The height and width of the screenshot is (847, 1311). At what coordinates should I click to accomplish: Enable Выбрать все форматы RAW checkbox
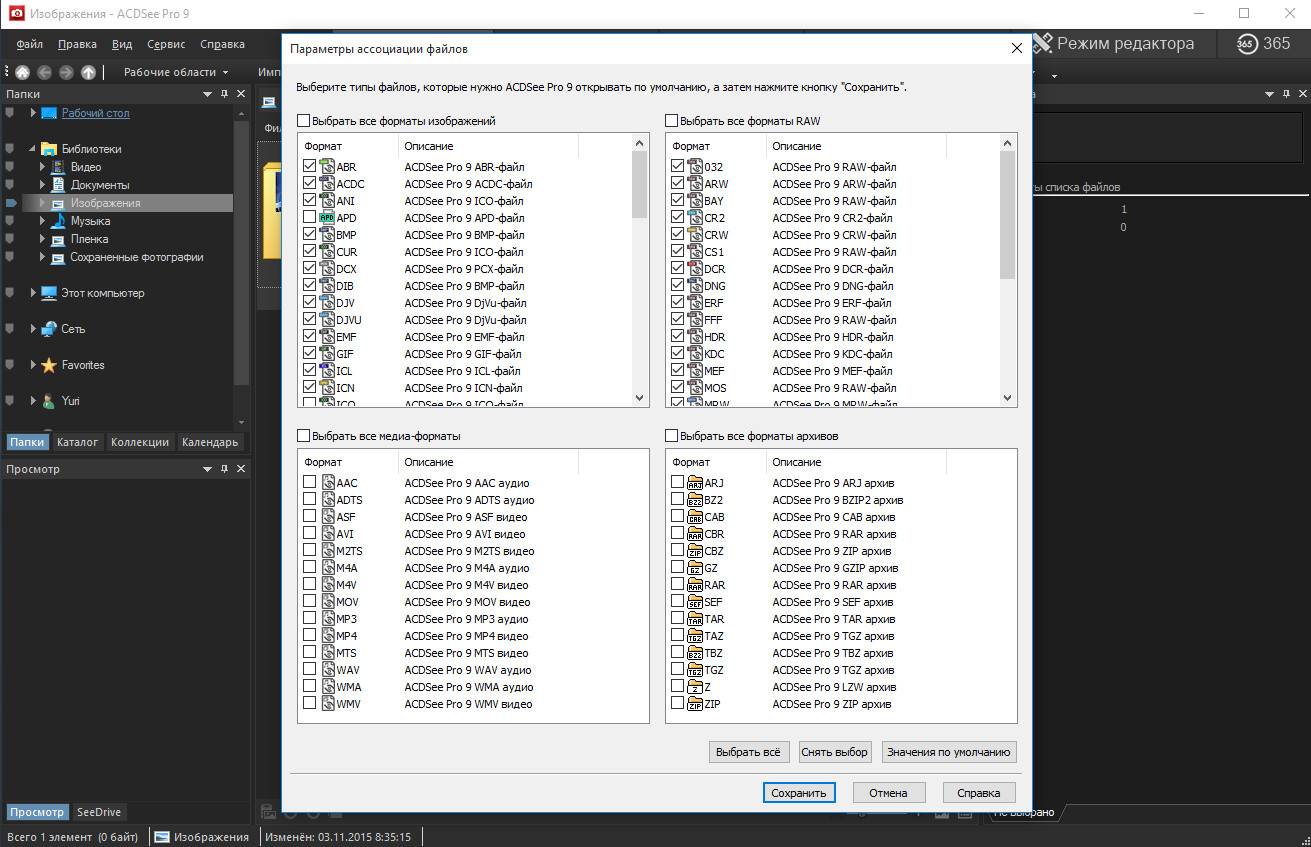coord(671,121)
